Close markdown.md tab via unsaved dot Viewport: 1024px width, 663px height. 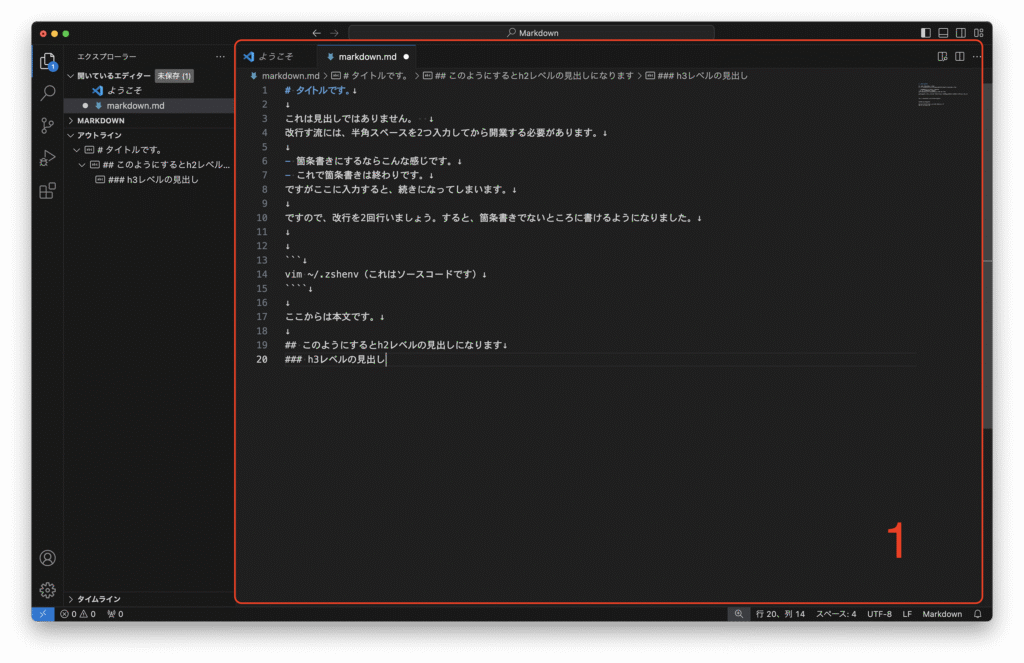(x=406, y=57)
